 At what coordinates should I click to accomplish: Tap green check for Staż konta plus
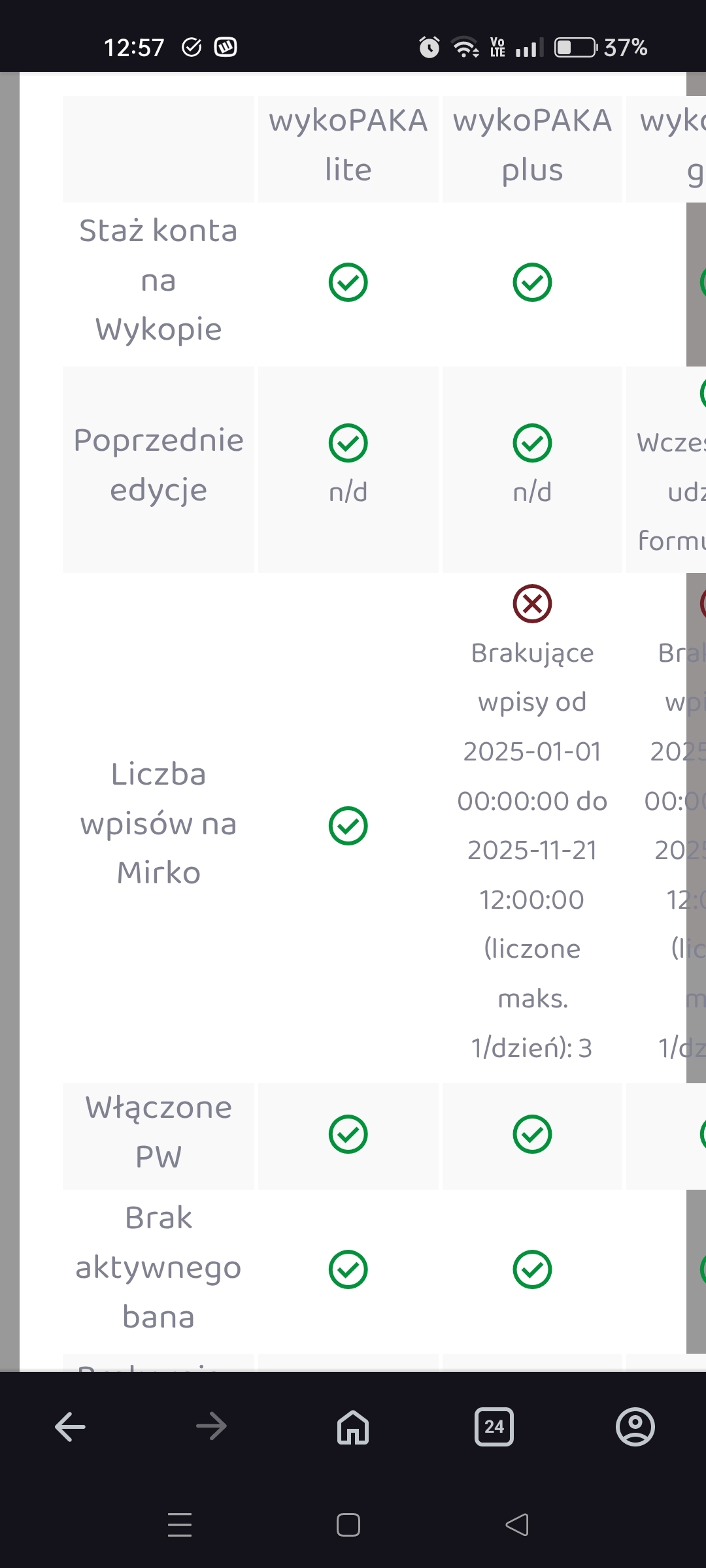[x=532, y=282]
